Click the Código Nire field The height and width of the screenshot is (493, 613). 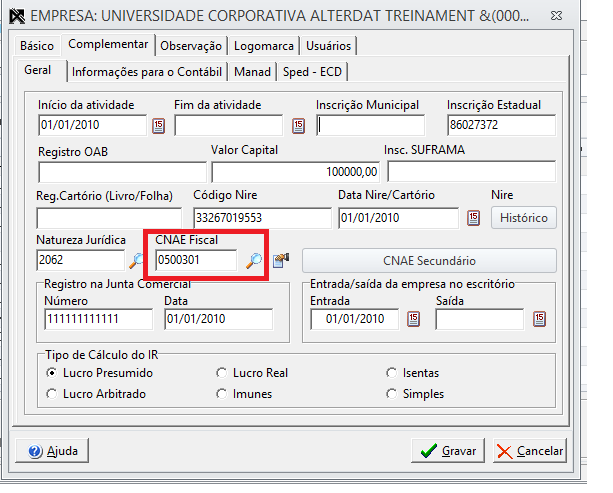(262, 218)
